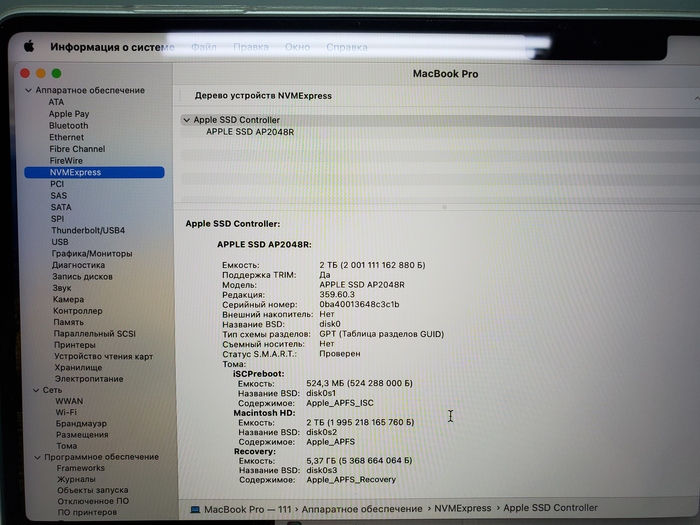
Task: Collapse the Сеть section
Action: (36, 390)
